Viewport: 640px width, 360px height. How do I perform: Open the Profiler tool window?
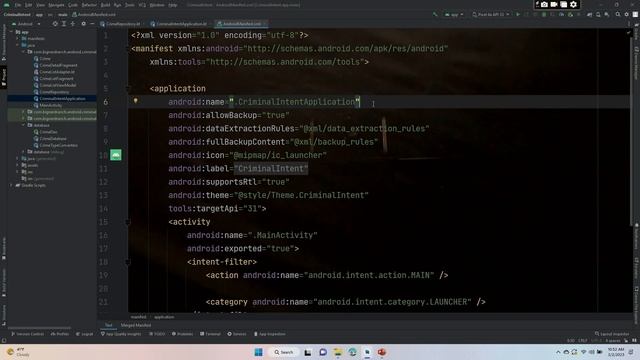click(x=60, y=334)
